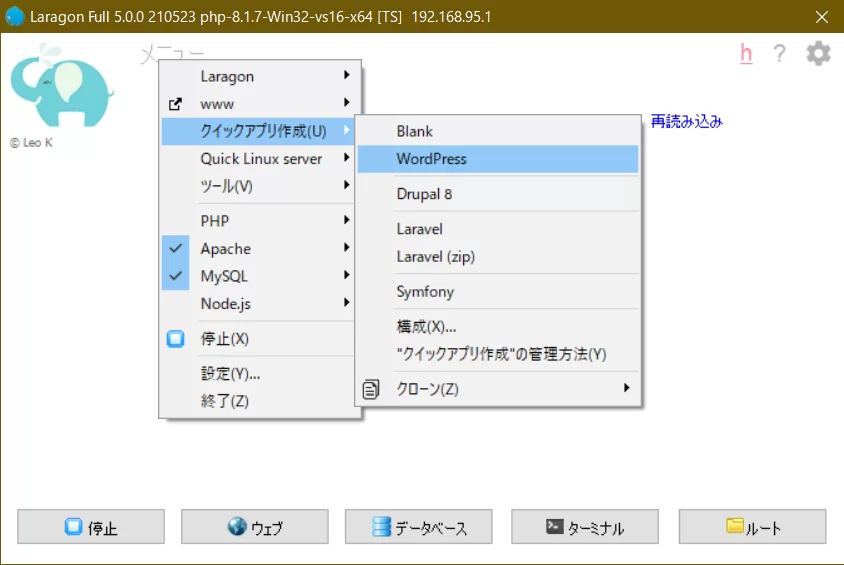Click the © Leo K text
This screenshot has height=565, width=844.
[31, 143]
